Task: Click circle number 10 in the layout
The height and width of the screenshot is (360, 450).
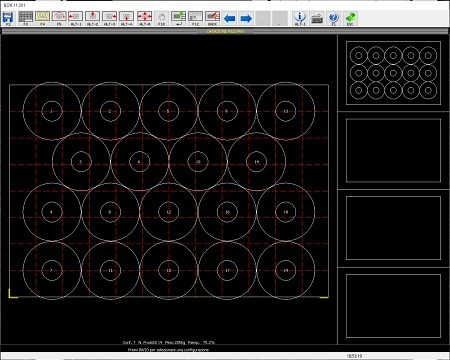Action: coord(198,162)
